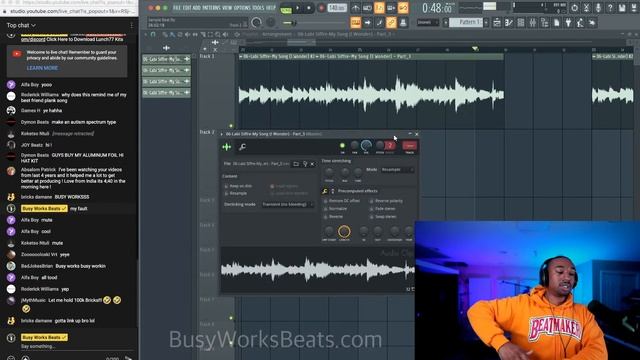Image resolution: width=640 pixels, height=360 pixels.
Task: Click the yellow wrench beside Precomputed effects
Action: coord(325,191)
